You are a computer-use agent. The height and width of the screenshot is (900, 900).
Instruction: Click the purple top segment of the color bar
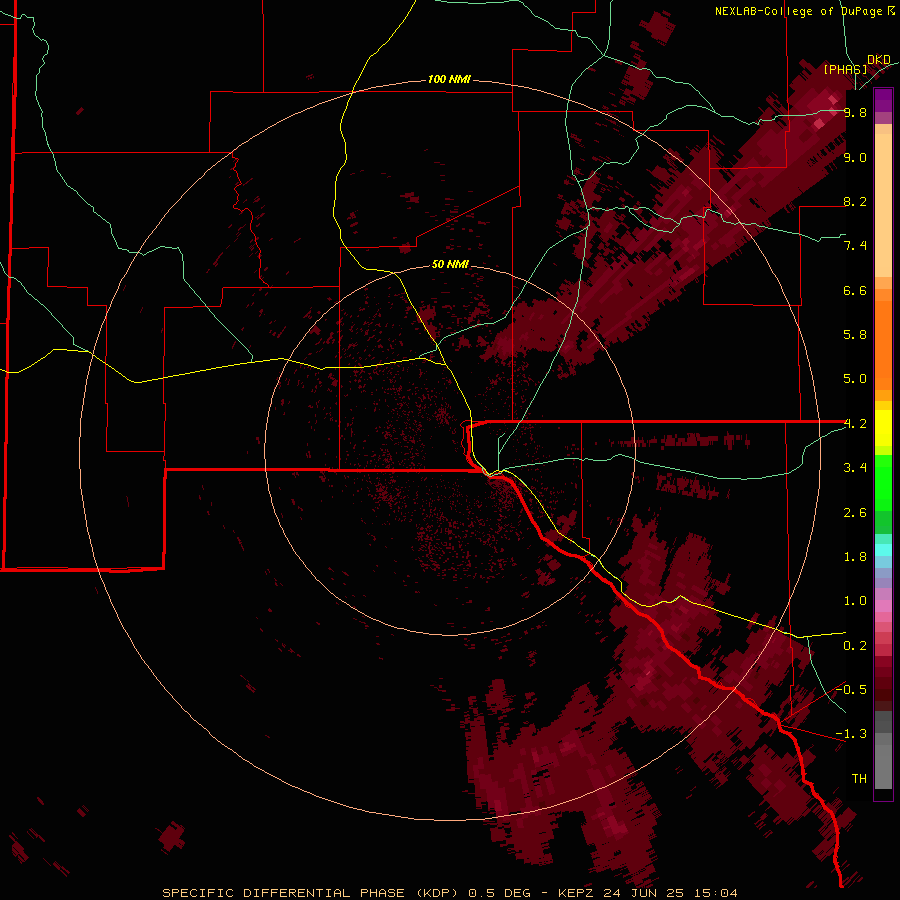tap(883, 100)
